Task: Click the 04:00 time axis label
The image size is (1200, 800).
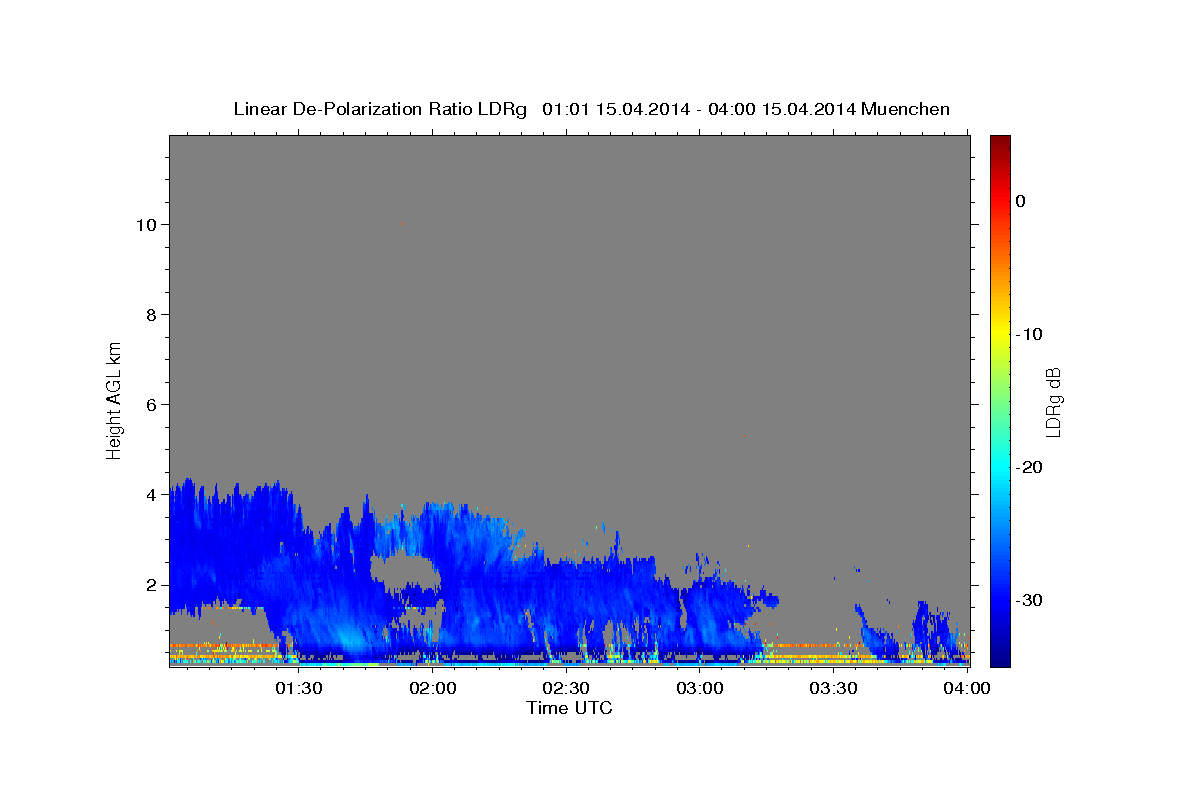Action: [x=967, y=688]
